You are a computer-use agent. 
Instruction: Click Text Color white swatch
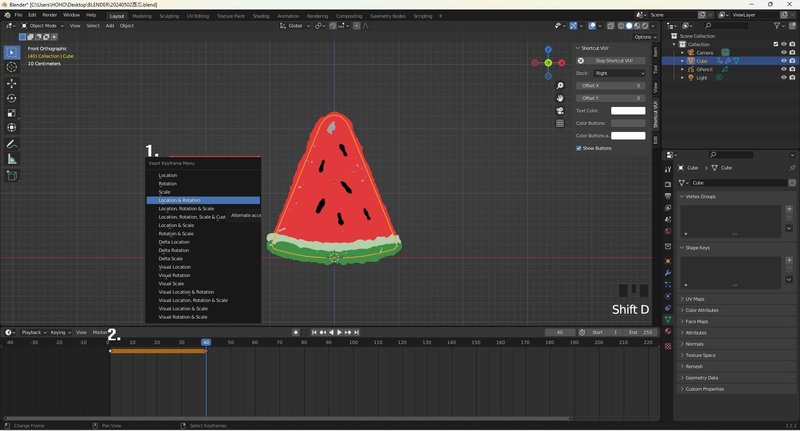pos(628,111)
